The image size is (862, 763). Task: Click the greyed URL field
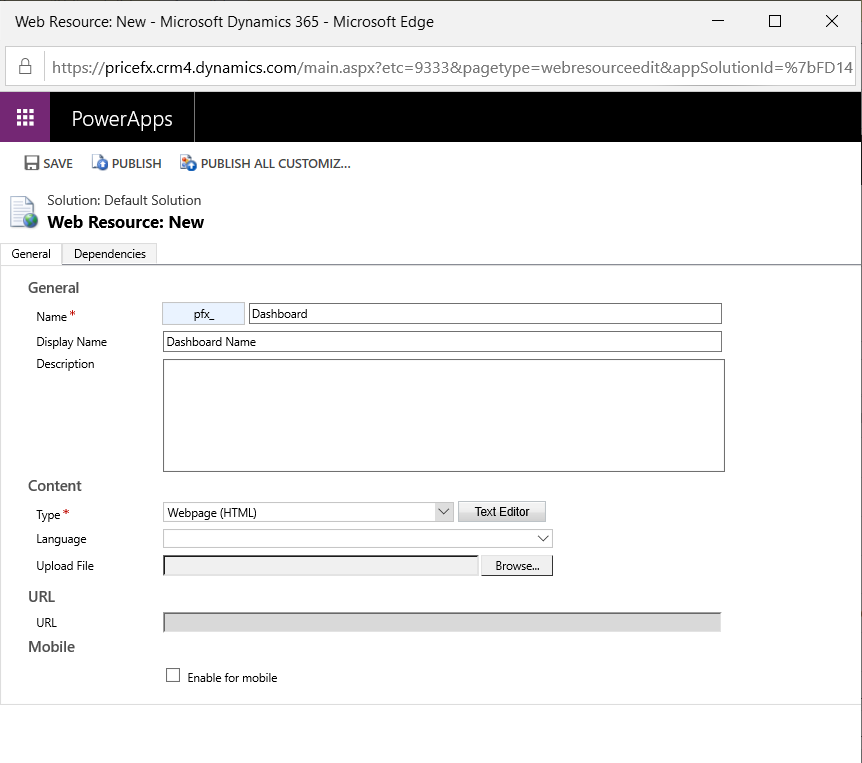point(441,623)
